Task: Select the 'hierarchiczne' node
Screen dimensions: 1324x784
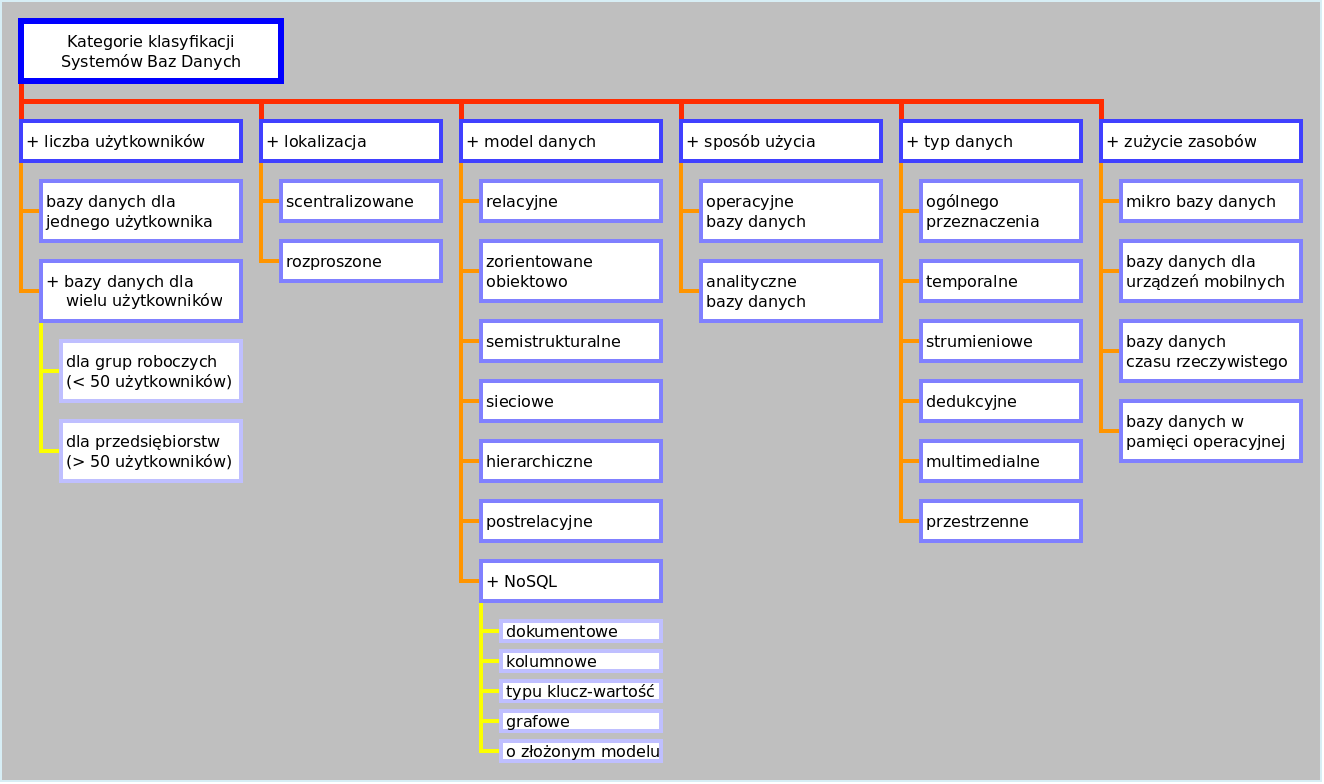Action: [x=571, y=461]
